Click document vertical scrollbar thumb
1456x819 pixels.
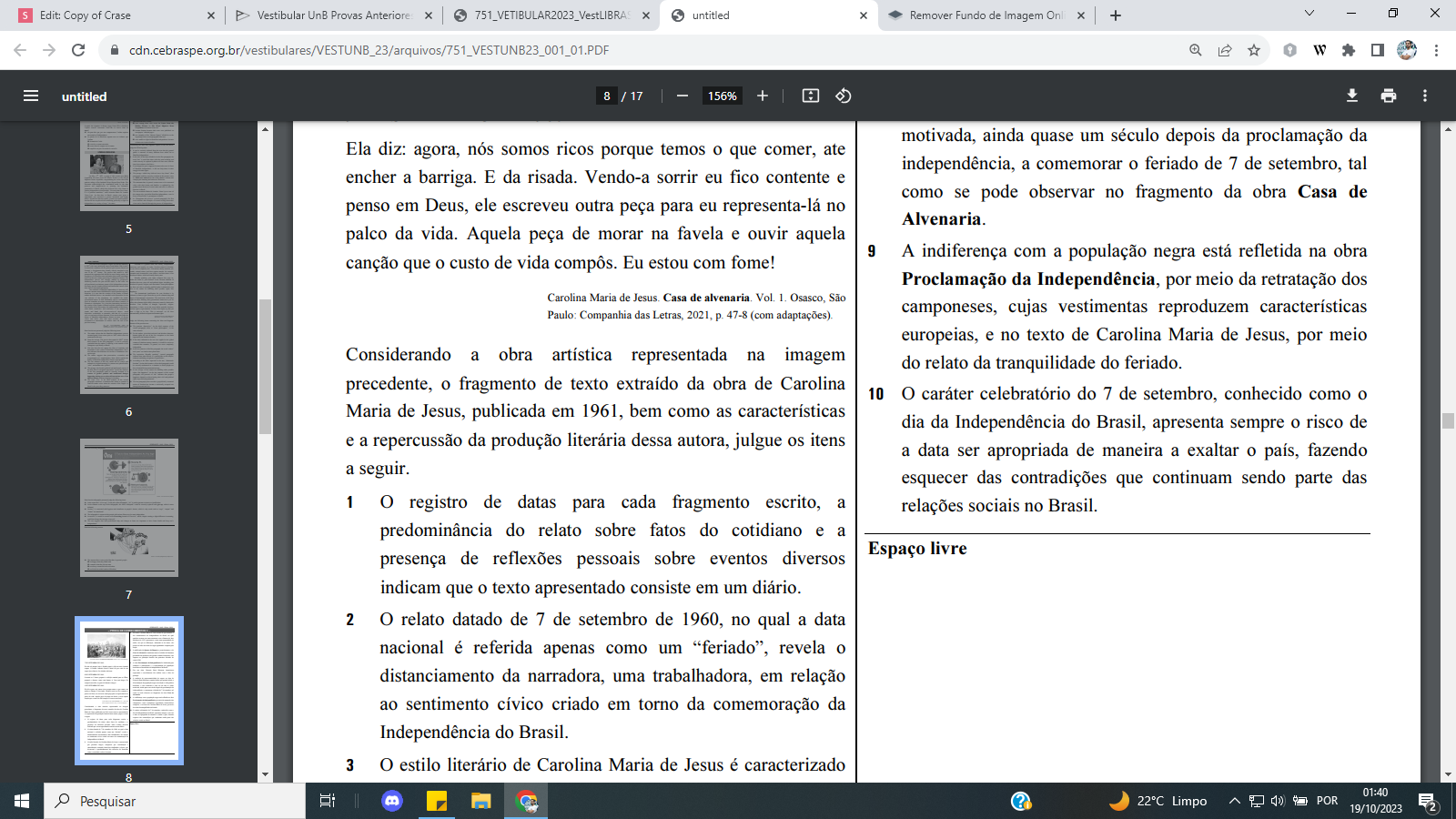(1448, 420)
